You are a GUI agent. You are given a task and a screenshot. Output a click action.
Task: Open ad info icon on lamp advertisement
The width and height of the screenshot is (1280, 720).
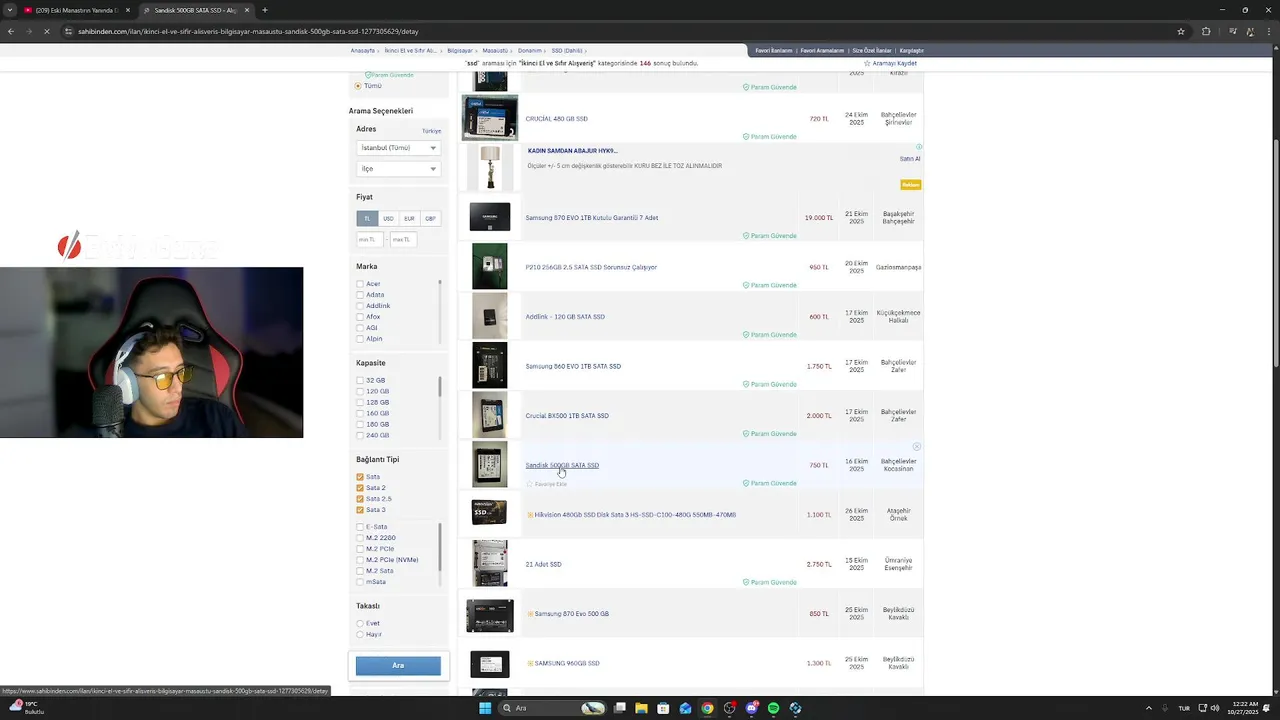pos(919,147)
